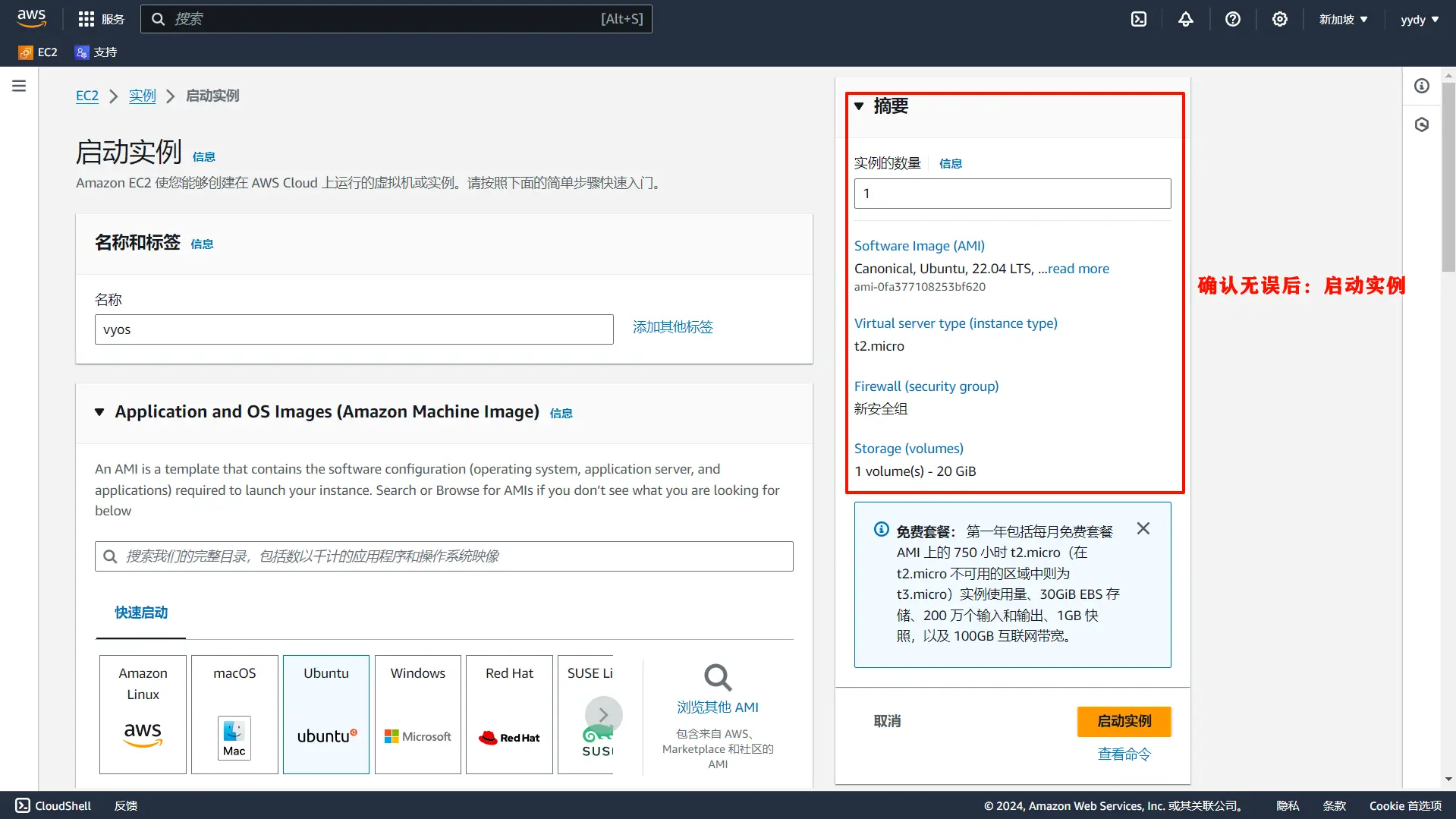Click the number of instances field
The image size is (1456, 819).
point(1012,194)
